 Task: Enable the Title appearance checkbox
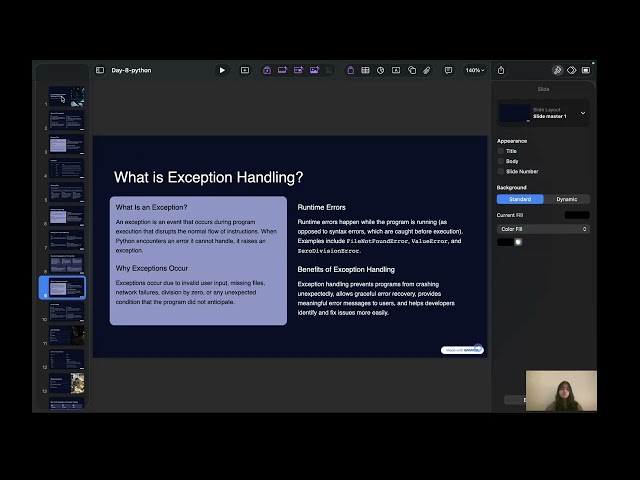pos(501,151)
